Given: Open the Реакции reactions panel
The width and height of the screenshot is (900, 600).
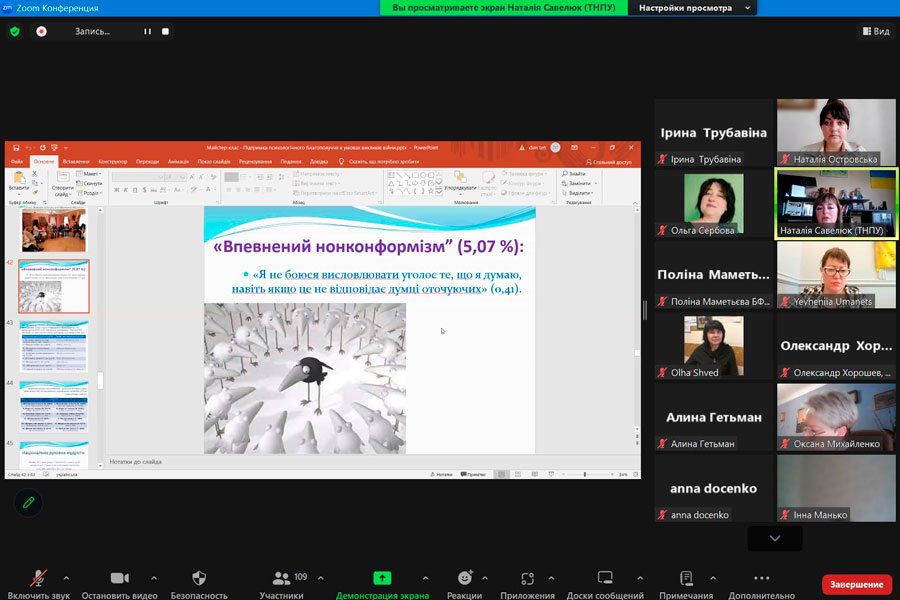Looking at the screenshot, I should click(x=464, y=578).
